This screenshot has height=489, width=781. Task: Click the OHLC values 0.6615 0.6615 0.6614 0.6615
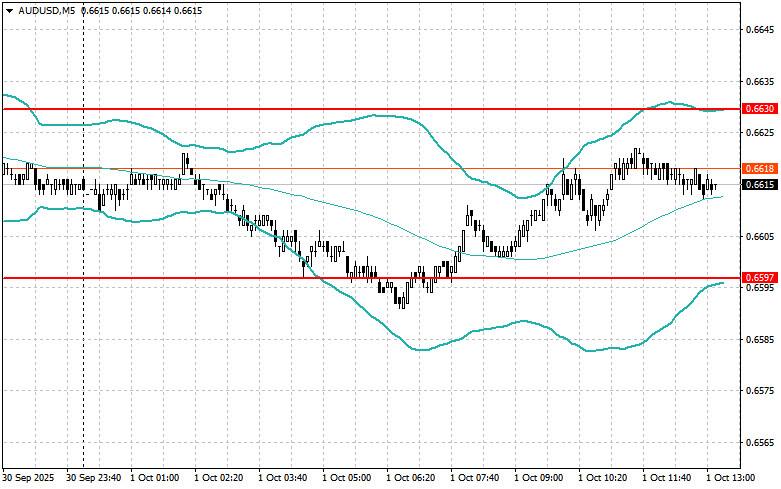141,10
